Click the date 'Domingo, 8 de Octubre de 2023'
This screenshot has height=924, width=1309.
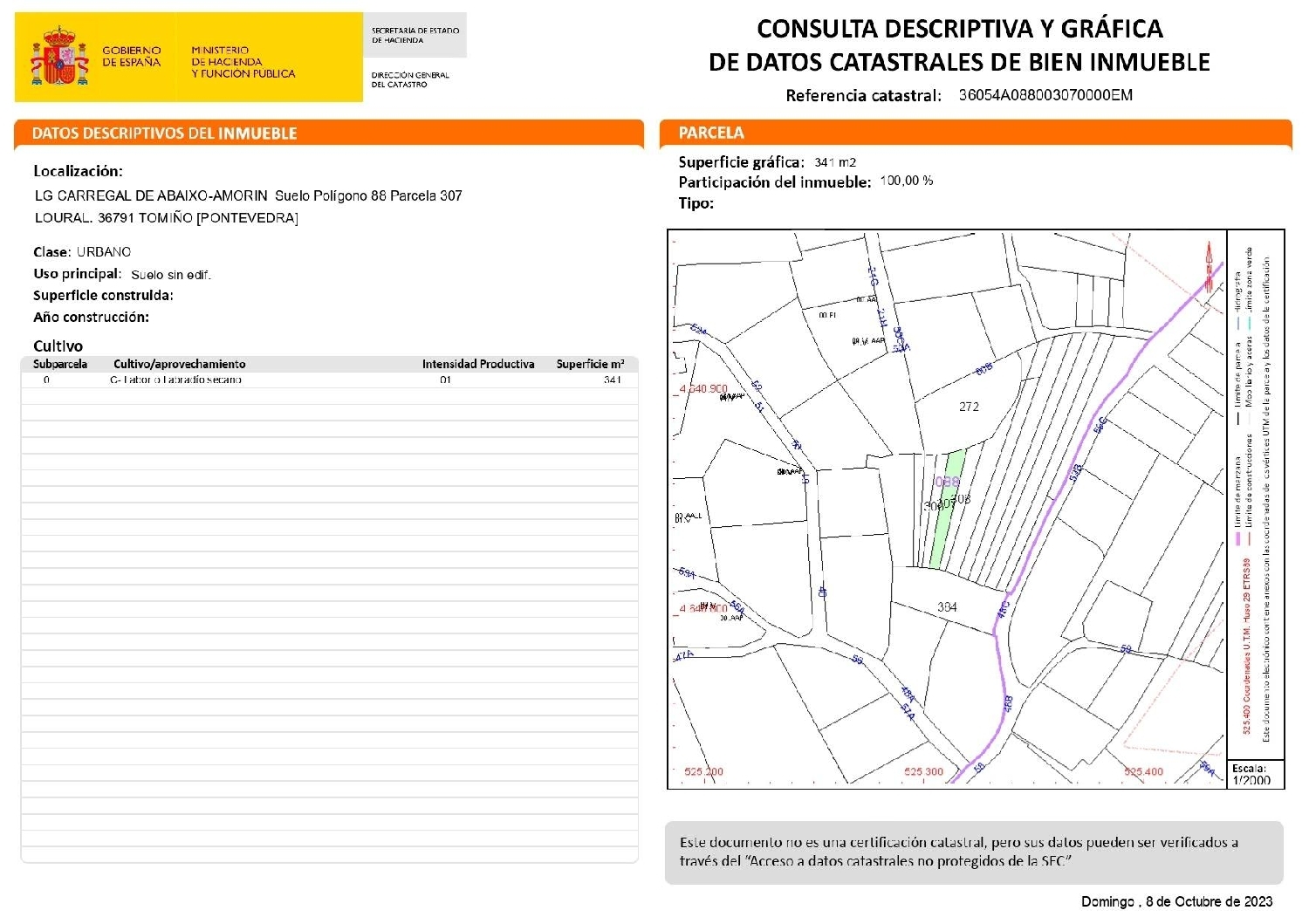[x=1176, y=901]
